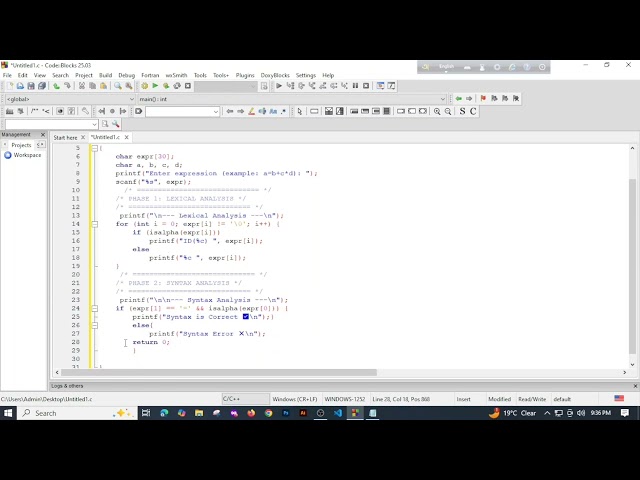Image resolution: width=640 pixels, height=480 pixels.
Task: Click the Save all files icon
Action: pos(42,86)
